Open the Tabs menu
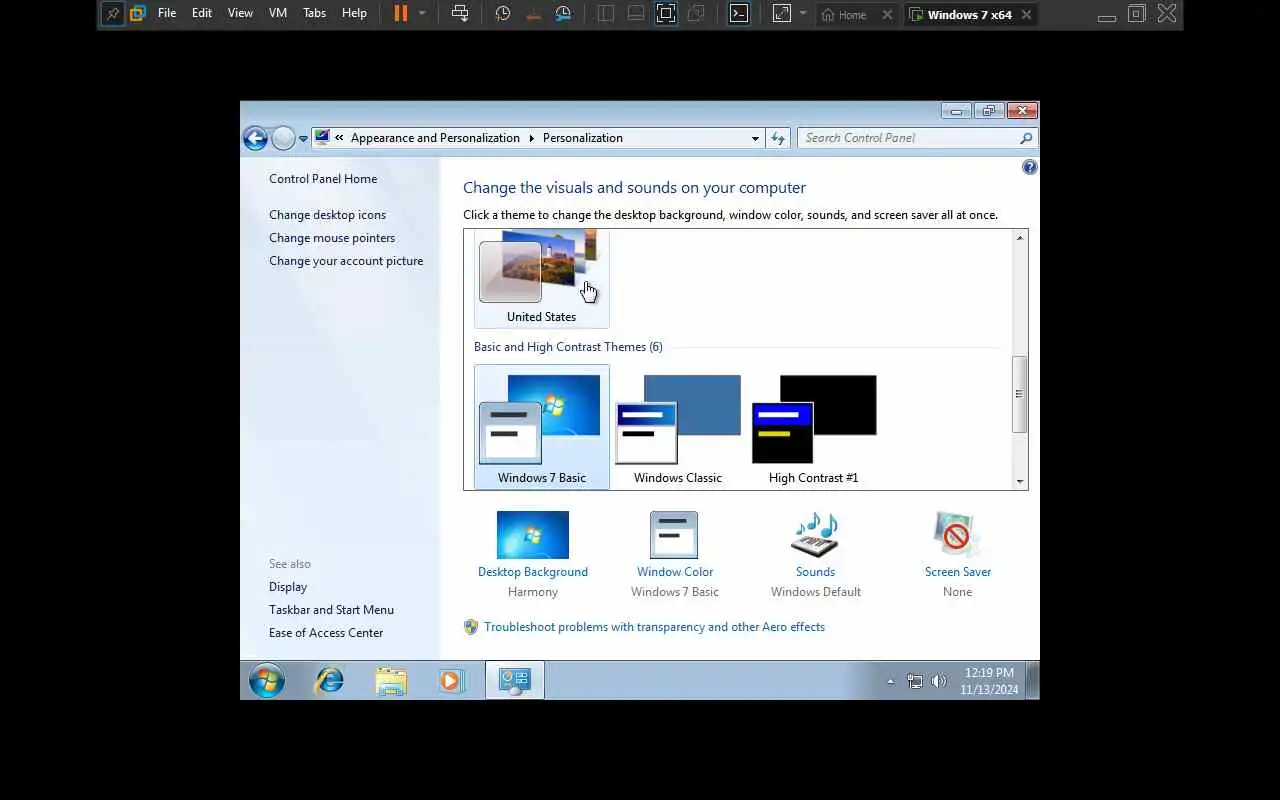1280x800 pixels. (x=315, y=13)
